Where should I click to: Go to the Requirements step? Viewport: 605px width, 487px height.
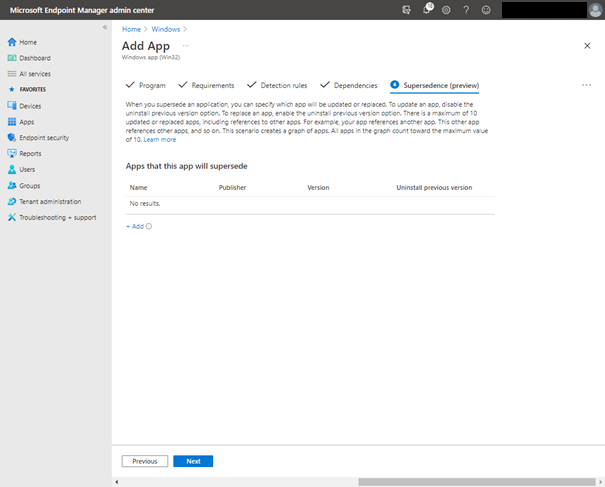pos(206,85)
